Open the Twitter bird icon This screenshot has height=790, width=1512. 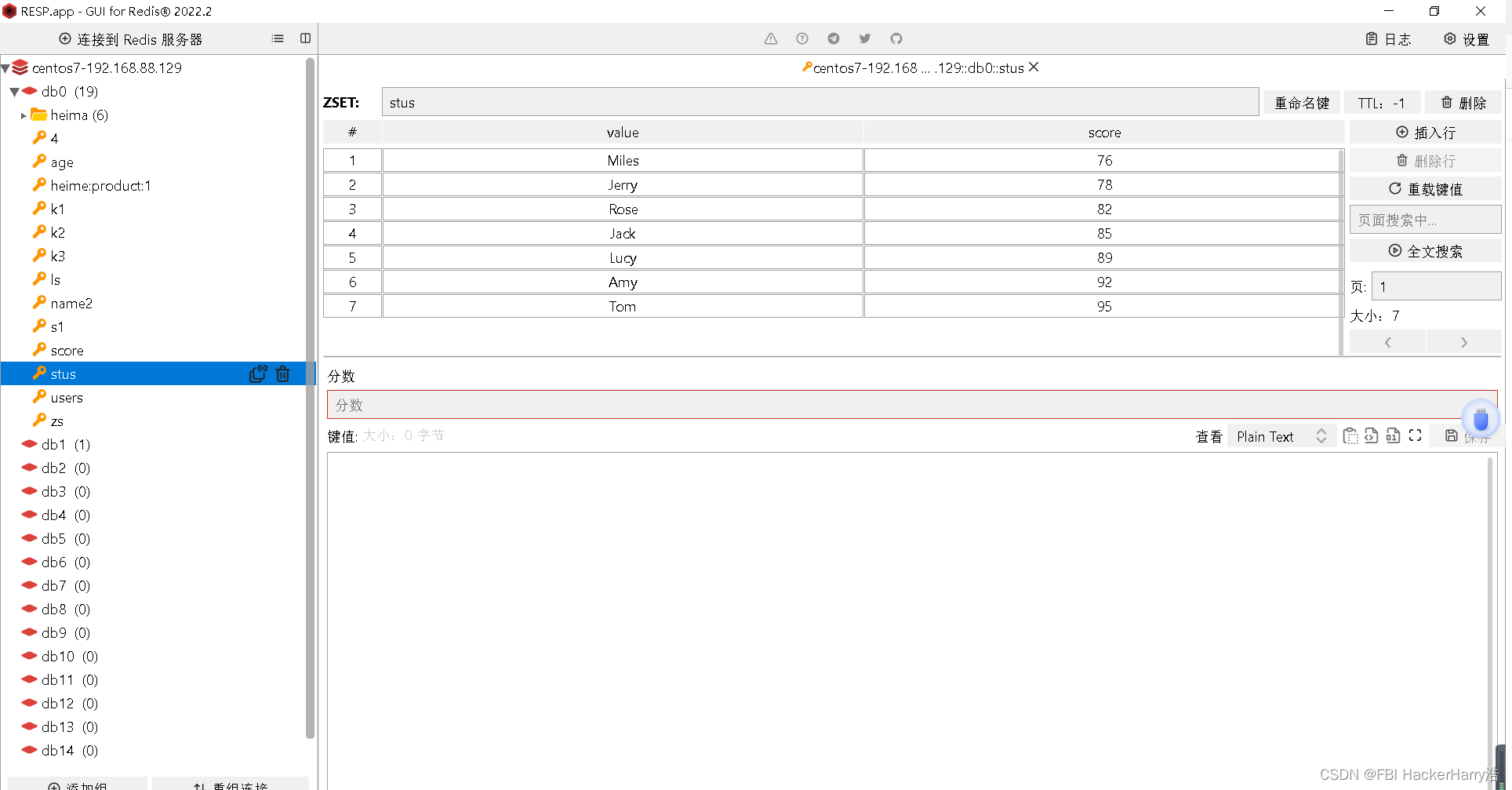[x=865, y=38]
